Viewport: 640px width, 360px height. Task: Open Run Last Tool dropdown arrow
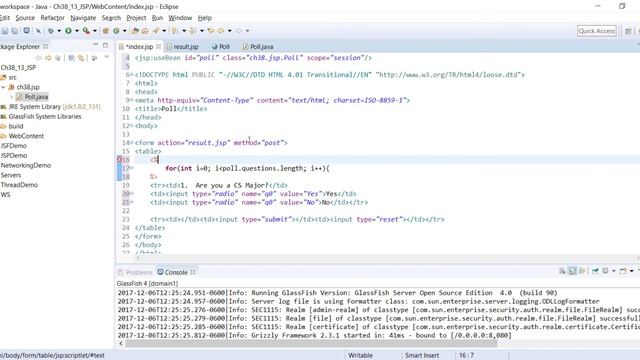click(95, 31)
